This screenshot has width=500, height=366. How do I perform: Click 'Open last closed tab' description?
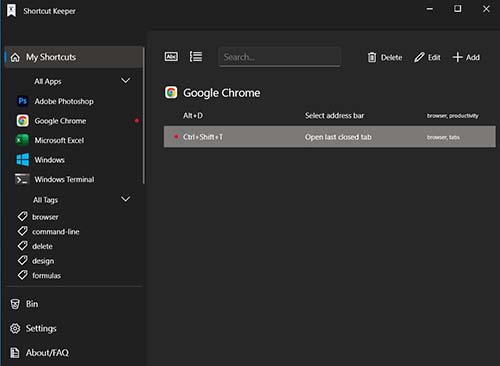(338, 137)
